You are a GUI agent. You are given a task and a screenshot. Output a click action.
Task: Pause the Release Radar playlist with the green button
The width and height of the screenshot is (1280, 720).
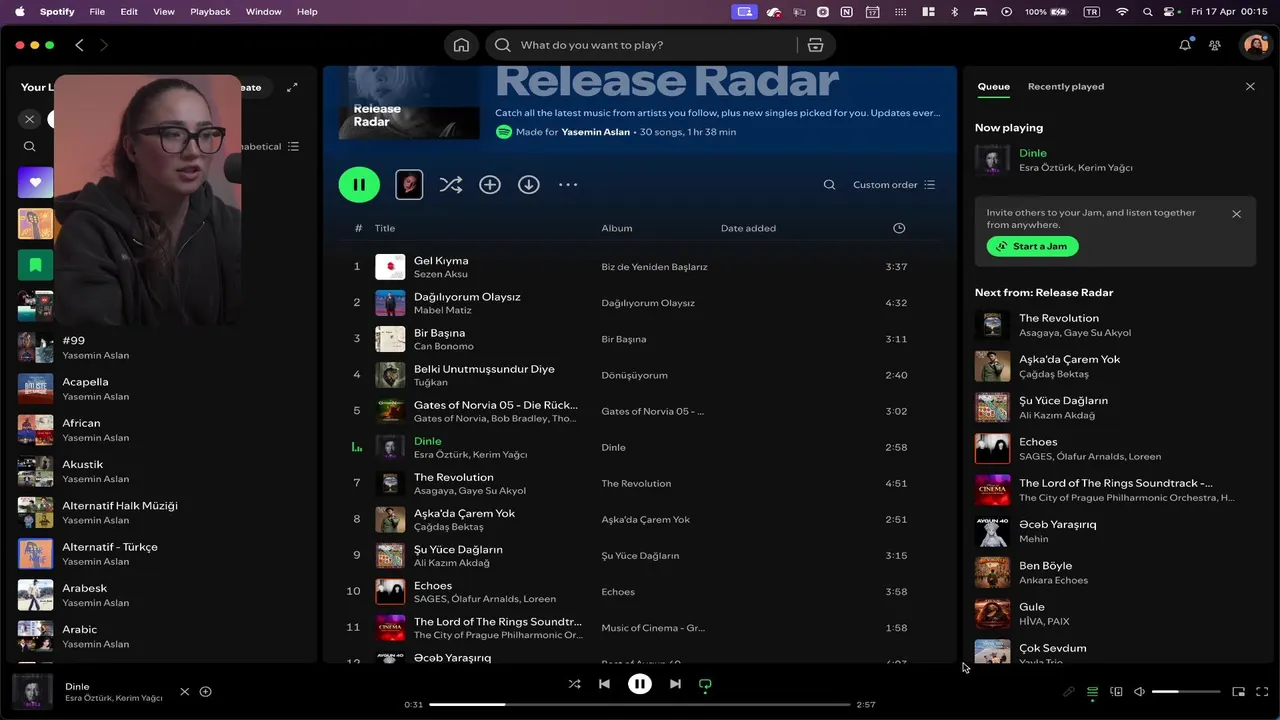tap(359, 184)
